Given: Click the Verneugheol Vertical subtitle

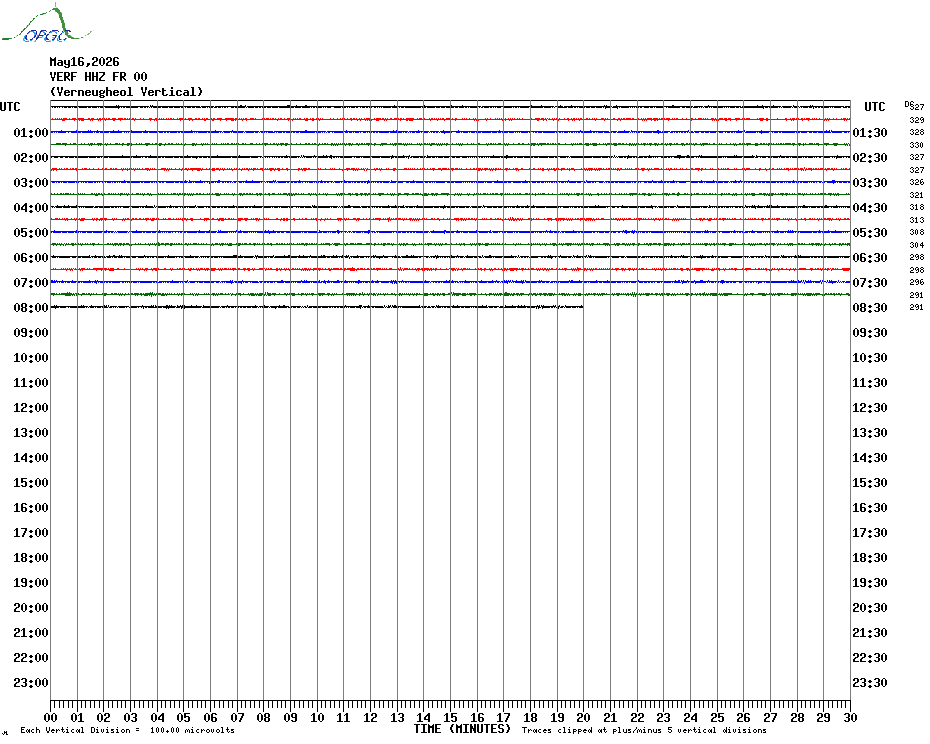Looking at the screenshot, I should coord(126,92).
